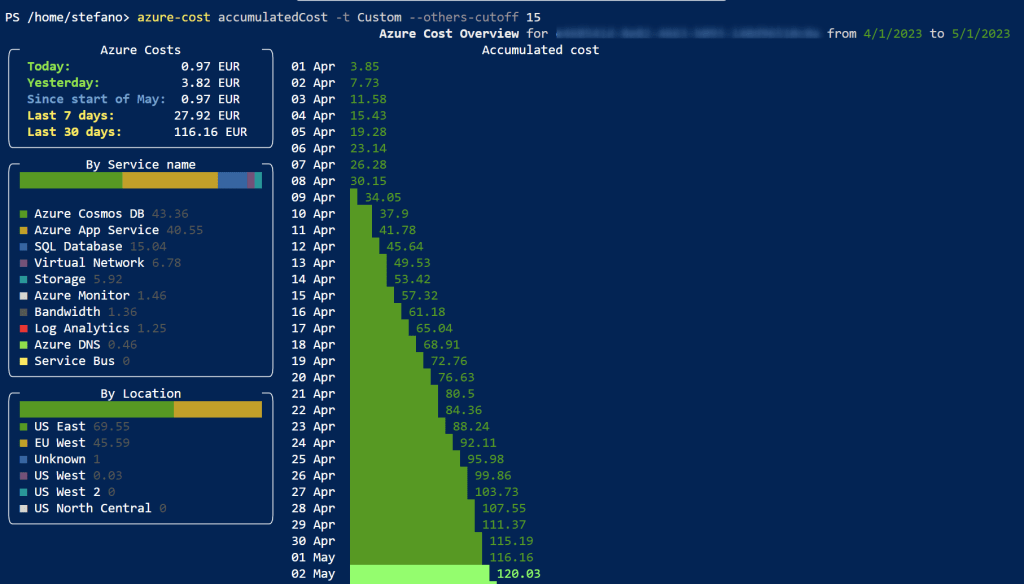
Task: Select the blue SQL Database legend marker
Action: tap(24, 247)
